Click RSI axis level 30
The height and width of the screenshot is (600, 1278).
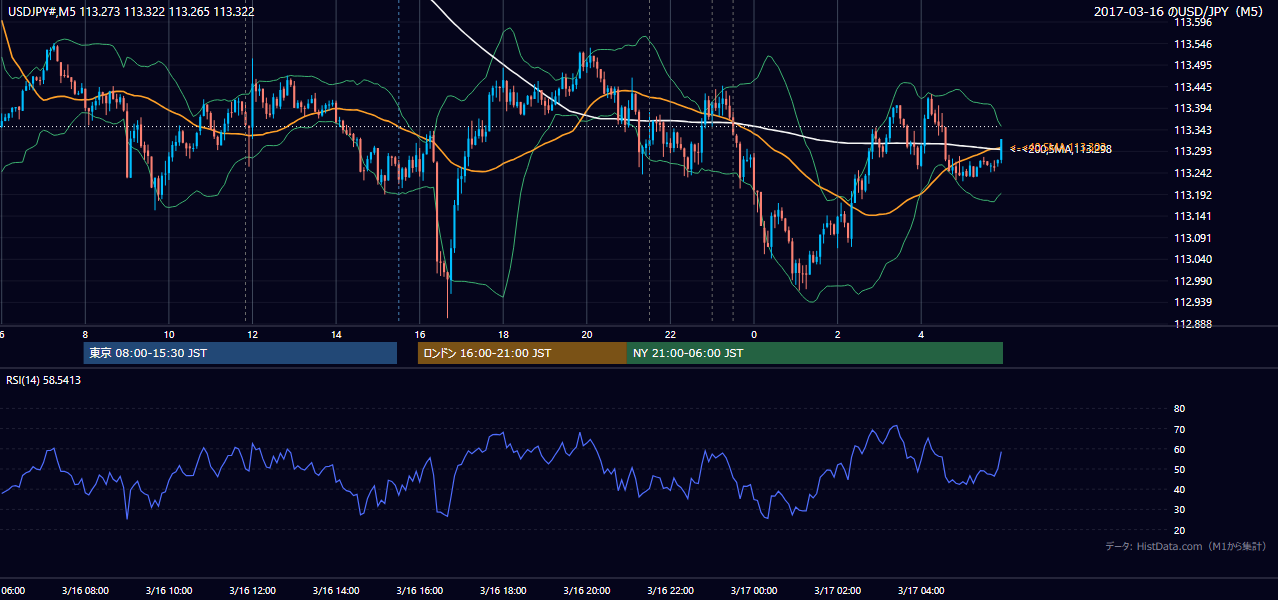tap(1180, 509)
